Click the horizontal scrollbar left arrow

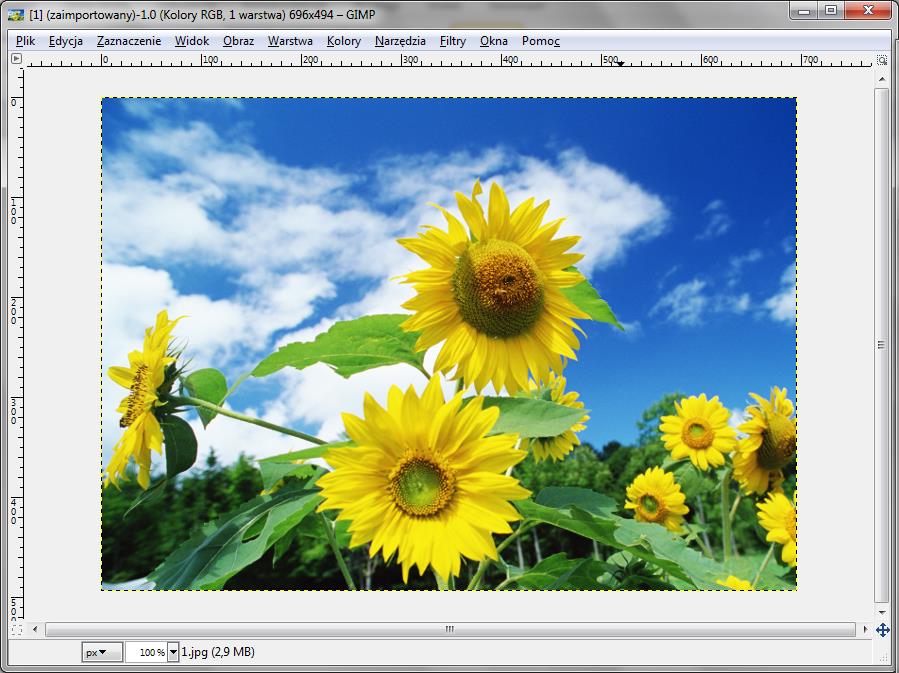pyautogui.click(x=35, y=629)
